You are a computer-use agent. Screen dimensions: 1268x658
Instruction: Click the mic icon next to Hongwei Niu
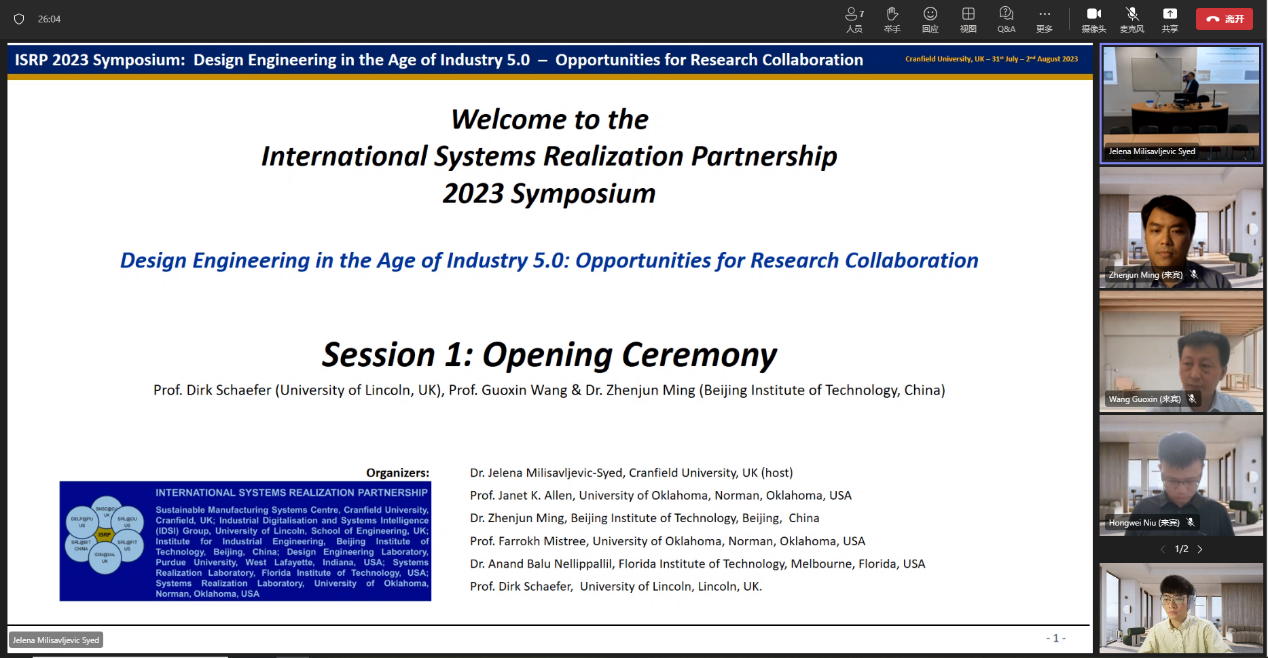pos(1190,523)
